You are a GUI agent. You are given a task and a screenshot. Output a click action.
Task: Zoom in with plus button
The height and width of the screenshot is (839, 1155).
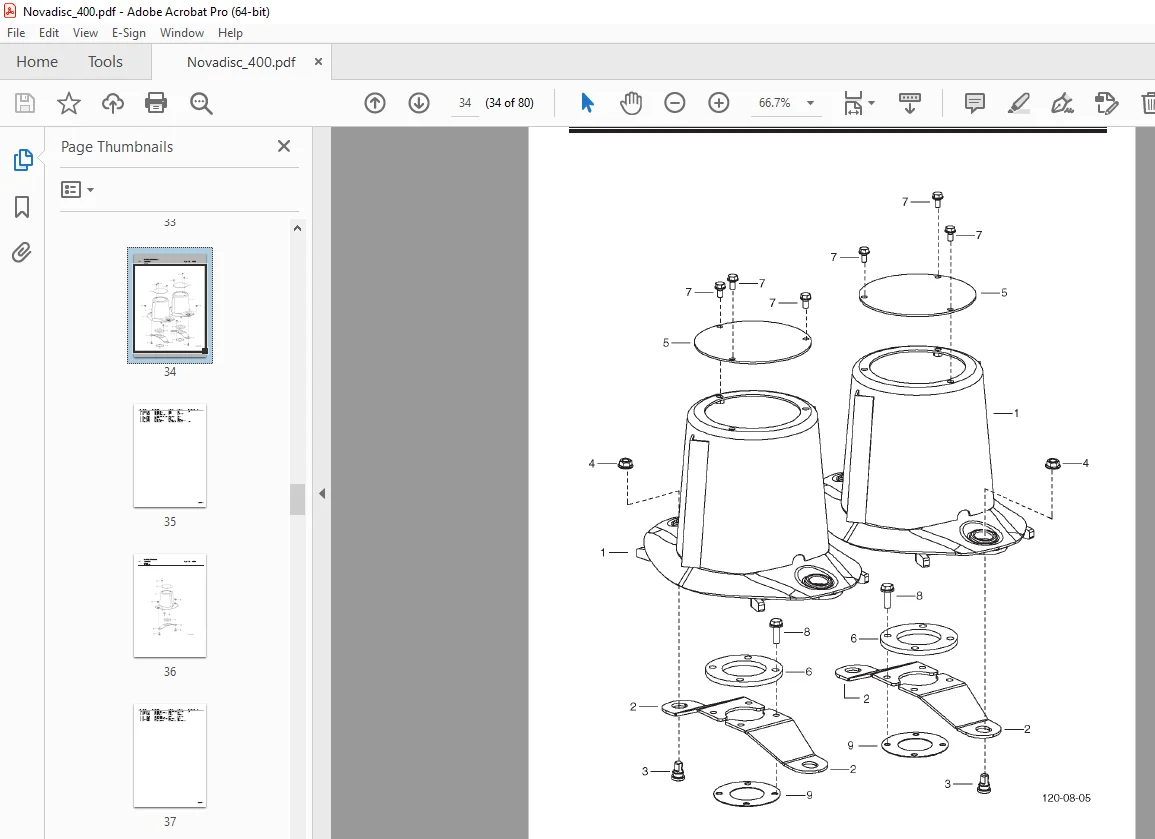(719, 103)
